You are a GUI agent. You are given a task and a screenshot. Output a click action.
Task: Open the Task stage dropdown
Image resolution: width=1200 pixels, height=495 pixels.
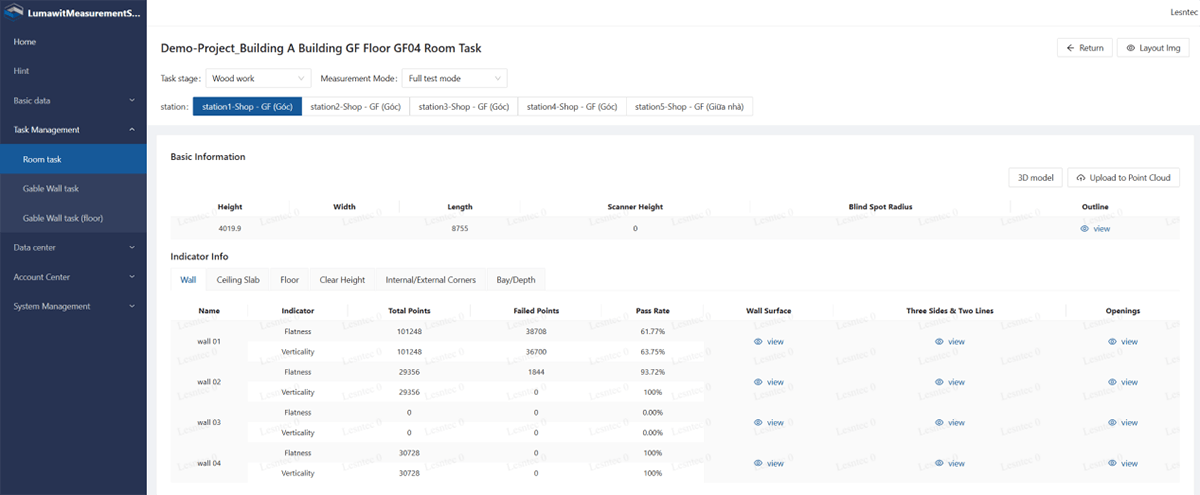pyautogui.click(x=259, y=78)
